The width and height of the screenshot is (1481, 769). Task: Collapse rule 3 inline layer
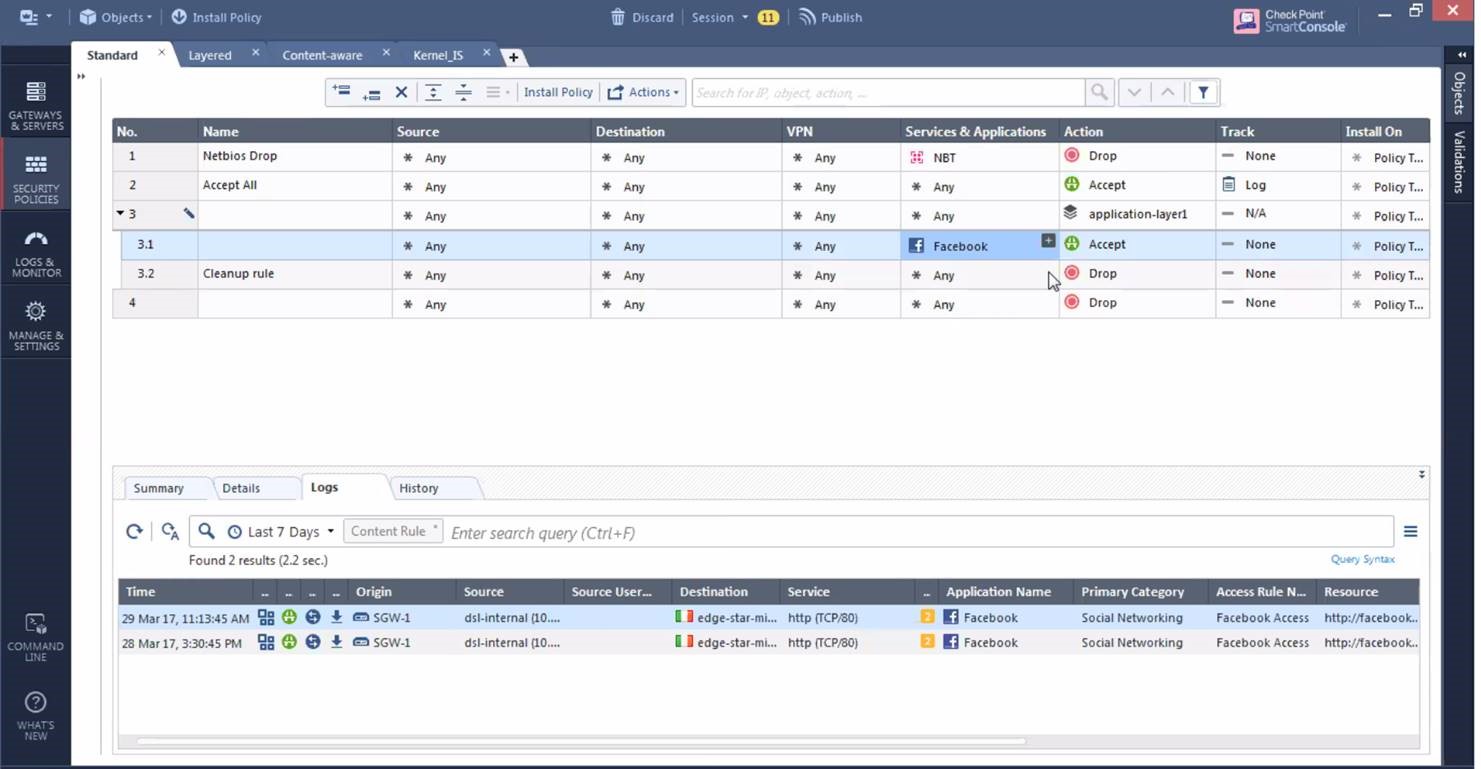(121, 213)
